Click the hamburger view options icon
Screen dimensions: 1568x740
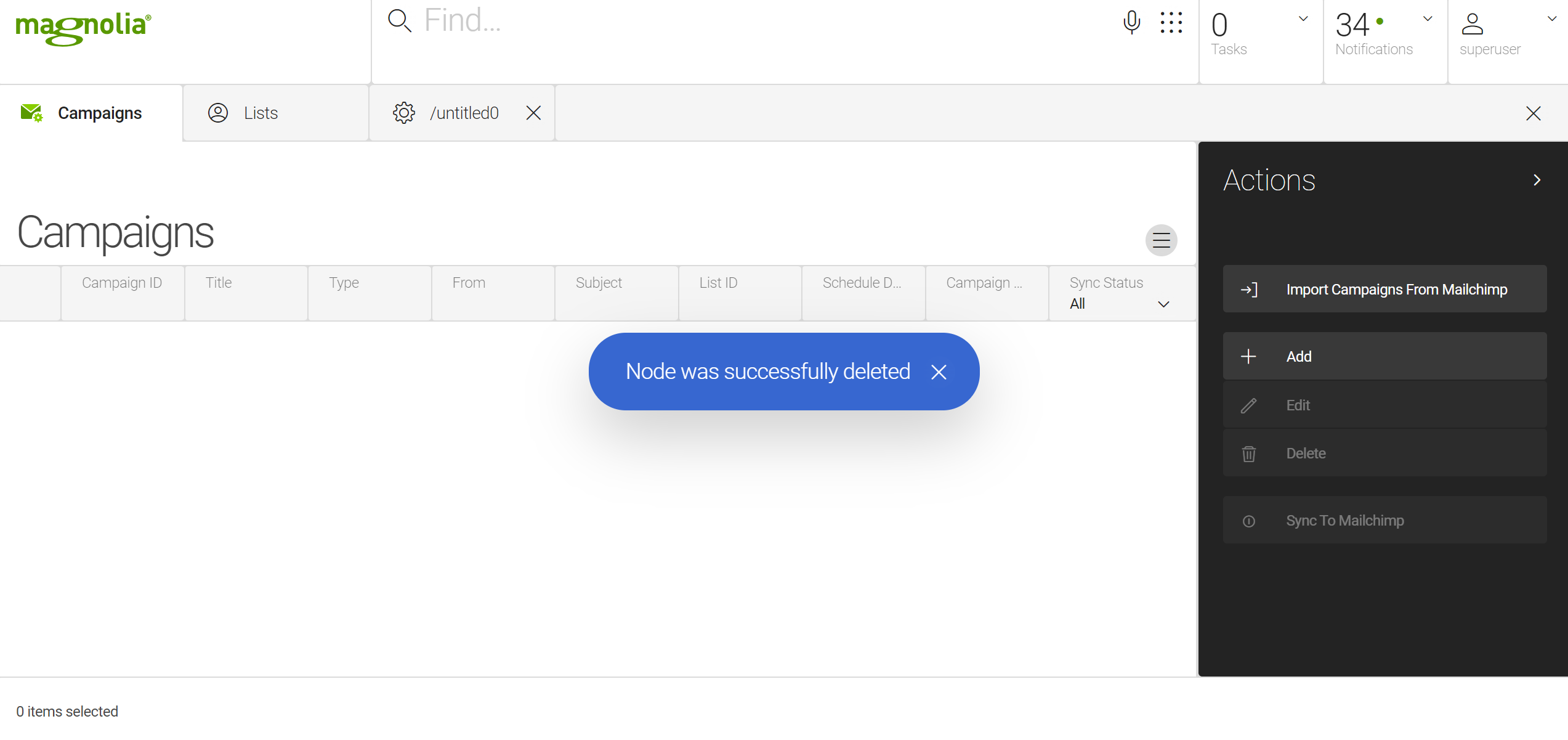pos(1161,240)
